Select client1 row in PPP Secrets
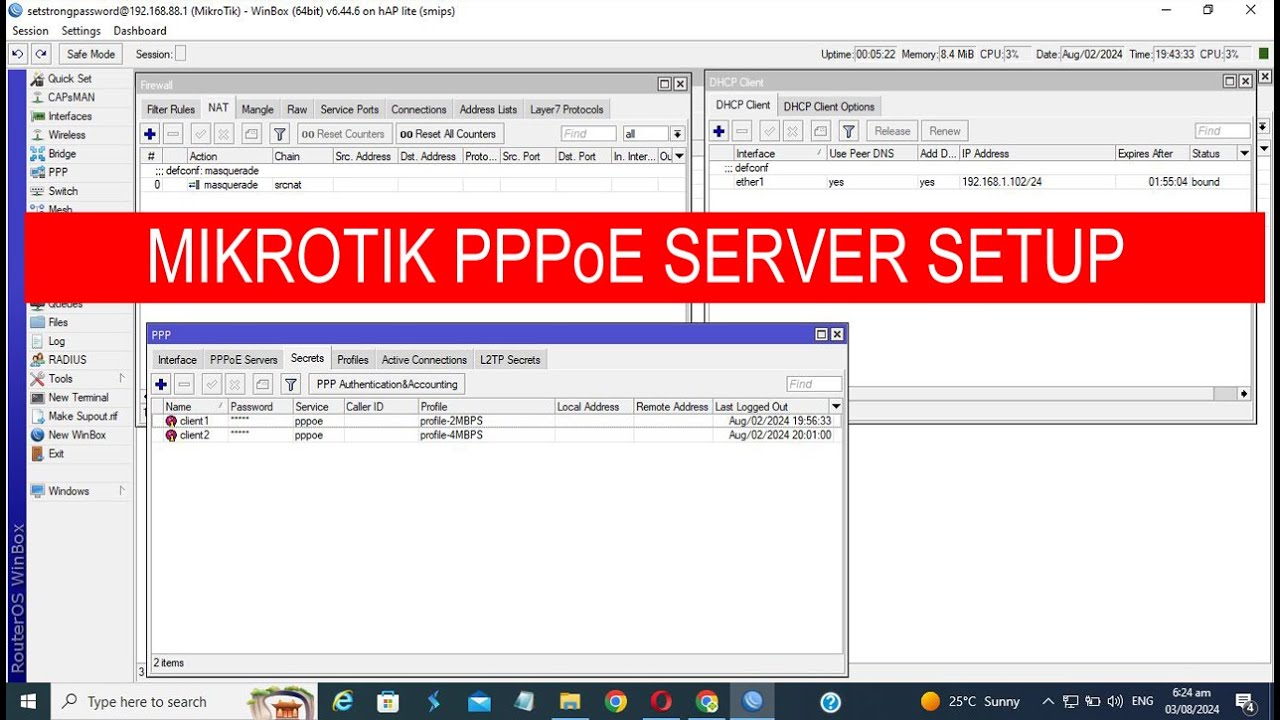This screenshot has width=1280, height=720. click(496, 421)
